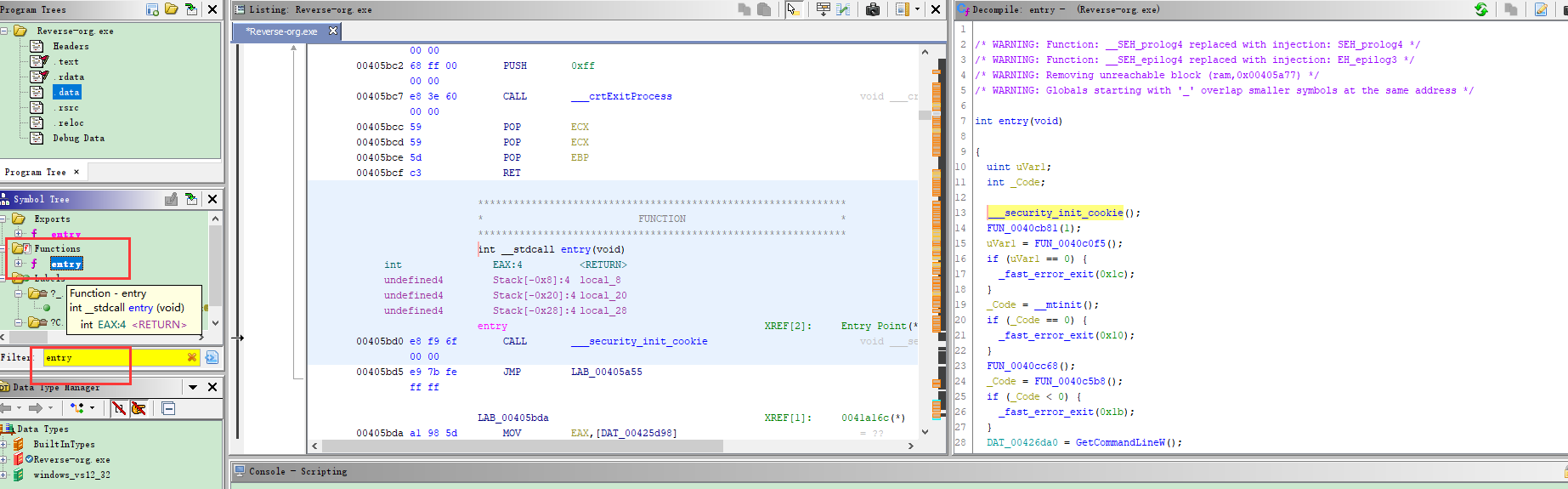
Task: Open Data Type Manager dropdown menu arrow
Action: coord(193,387)
